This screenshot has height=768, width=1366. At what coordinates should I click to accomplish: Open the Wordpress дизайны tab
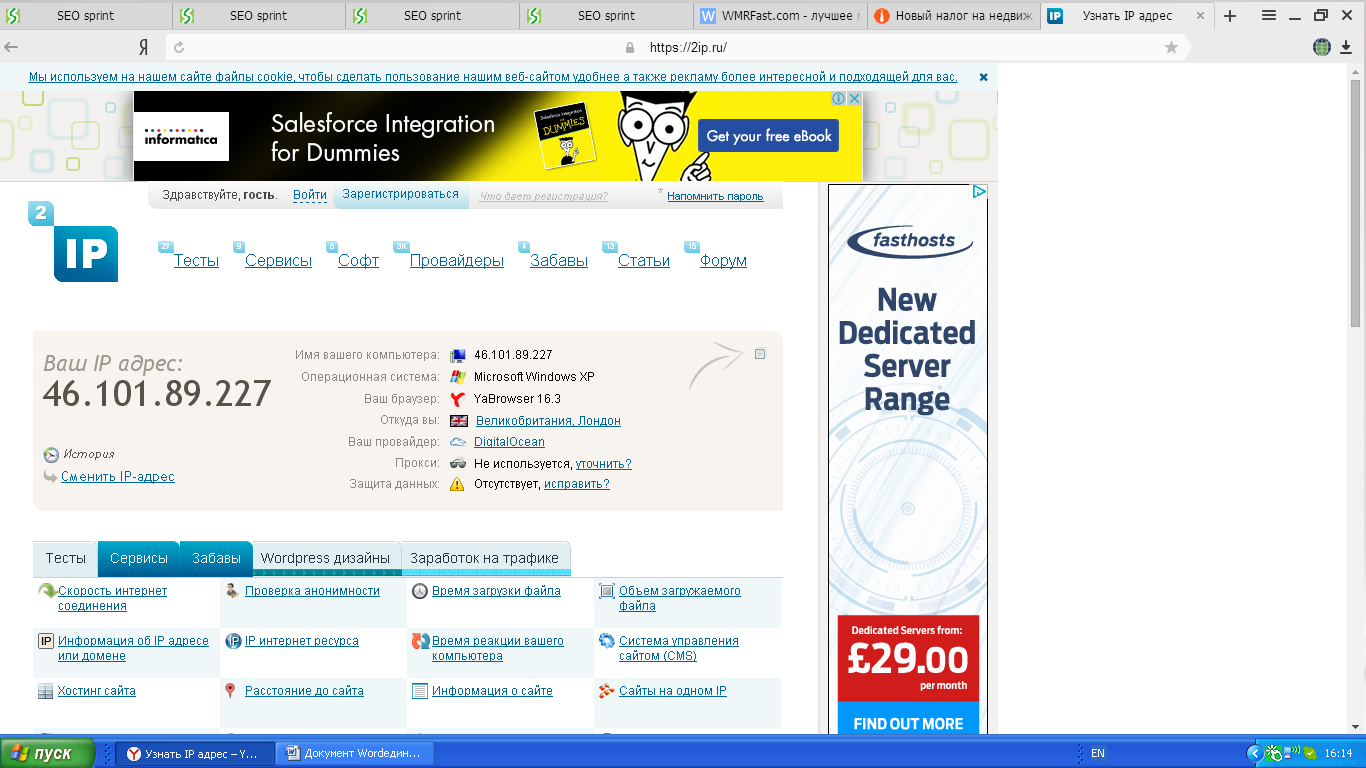(x=326, y=558)
